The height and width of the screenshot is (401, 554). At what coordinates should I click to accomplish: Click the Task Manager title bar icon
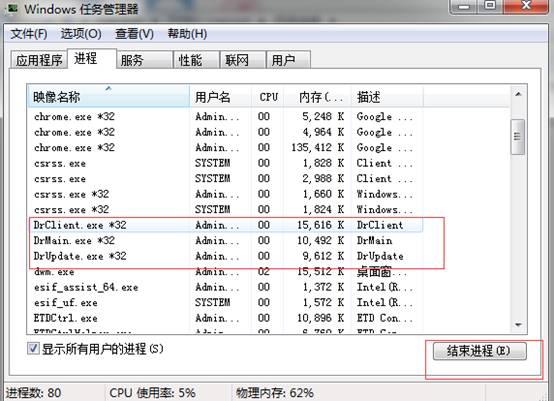pyautogui.click(x=12, y=7)
